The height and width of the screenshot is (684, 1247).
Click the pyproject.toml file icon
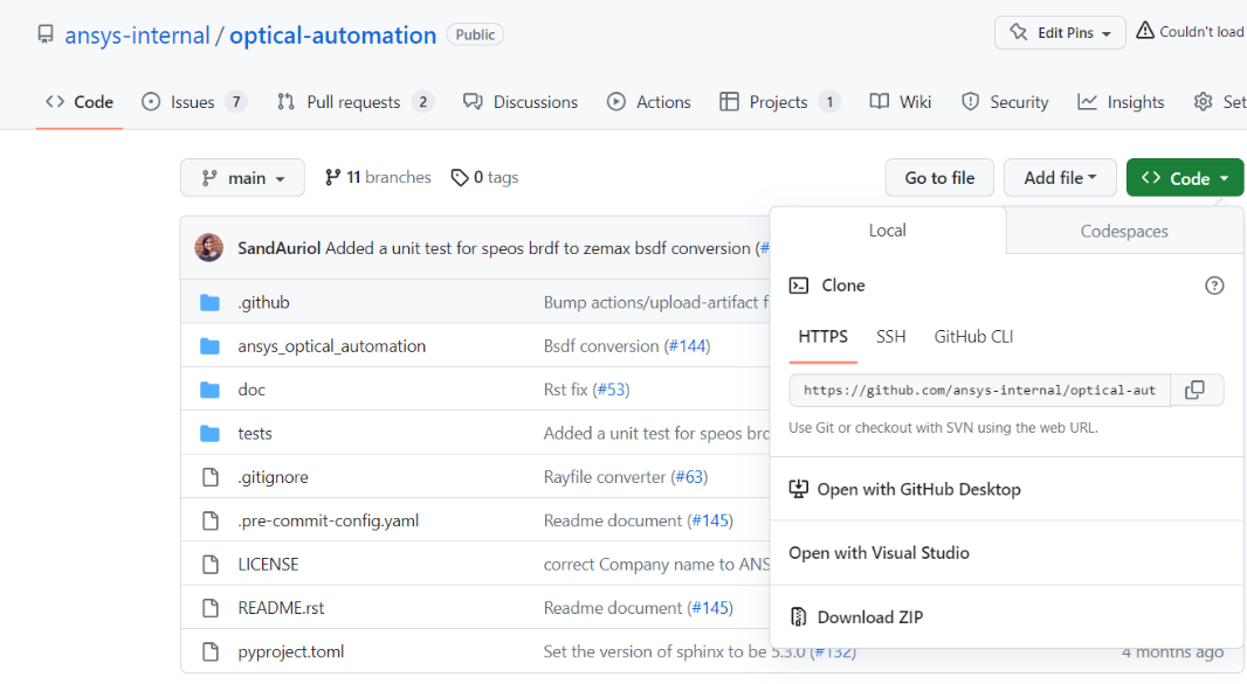coord(210,652)
